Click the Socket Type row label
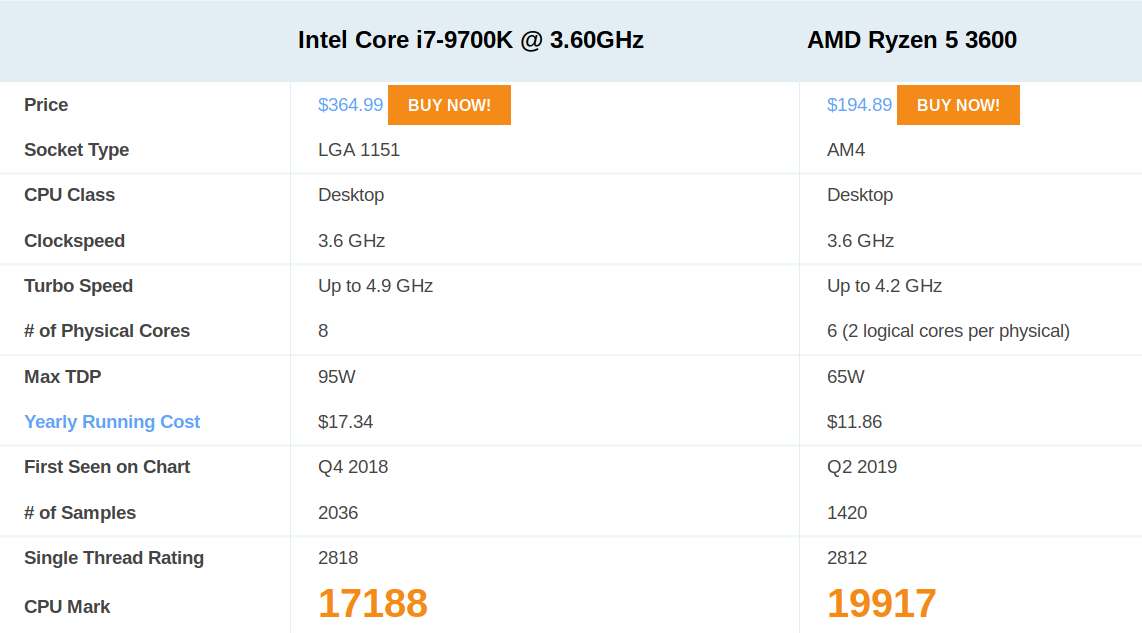This screenshot has width=1142, height=633. 76,150
